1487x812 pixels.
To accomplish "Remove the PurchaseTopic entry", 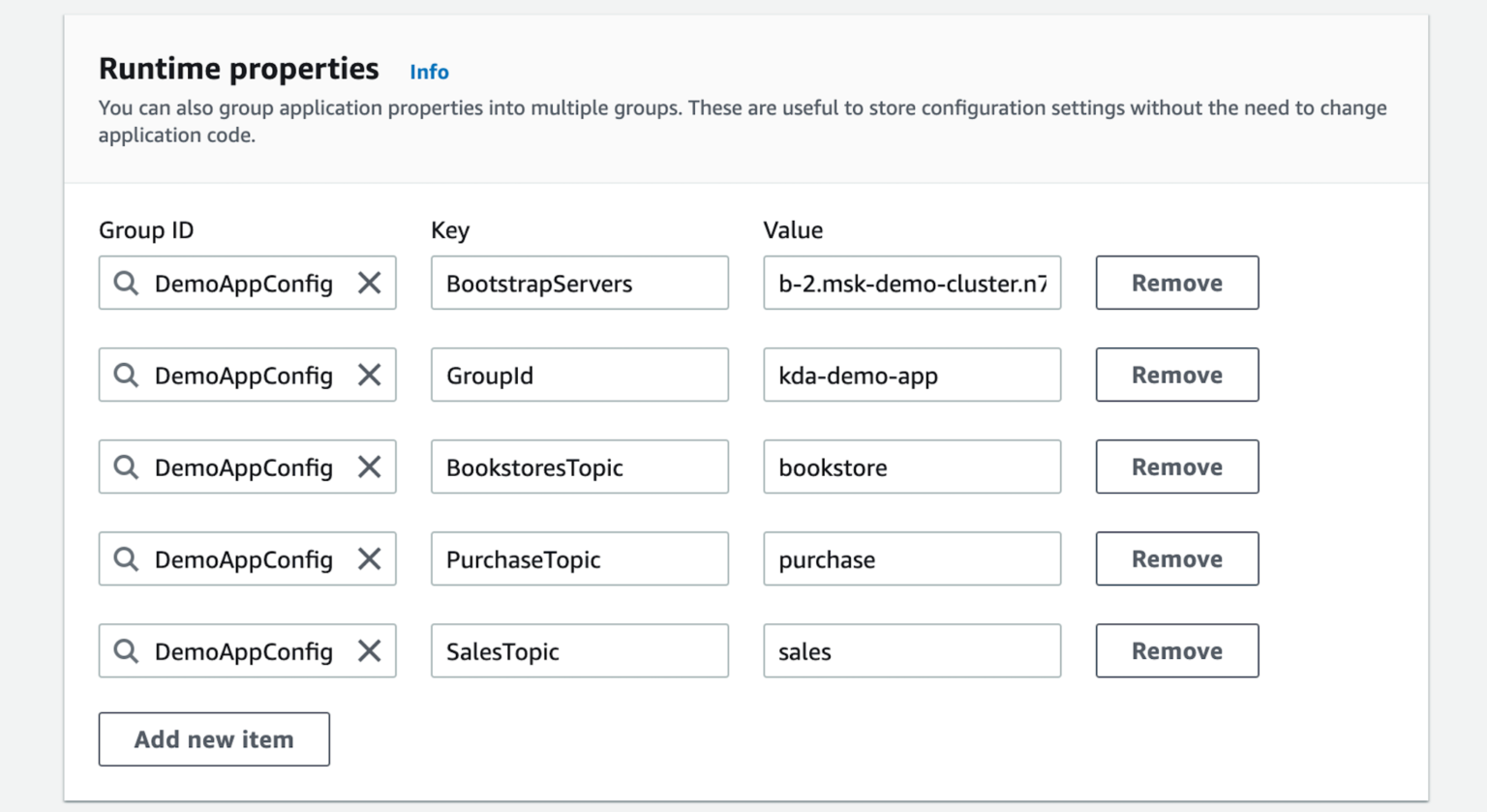I will click(x=1176, y=558).
